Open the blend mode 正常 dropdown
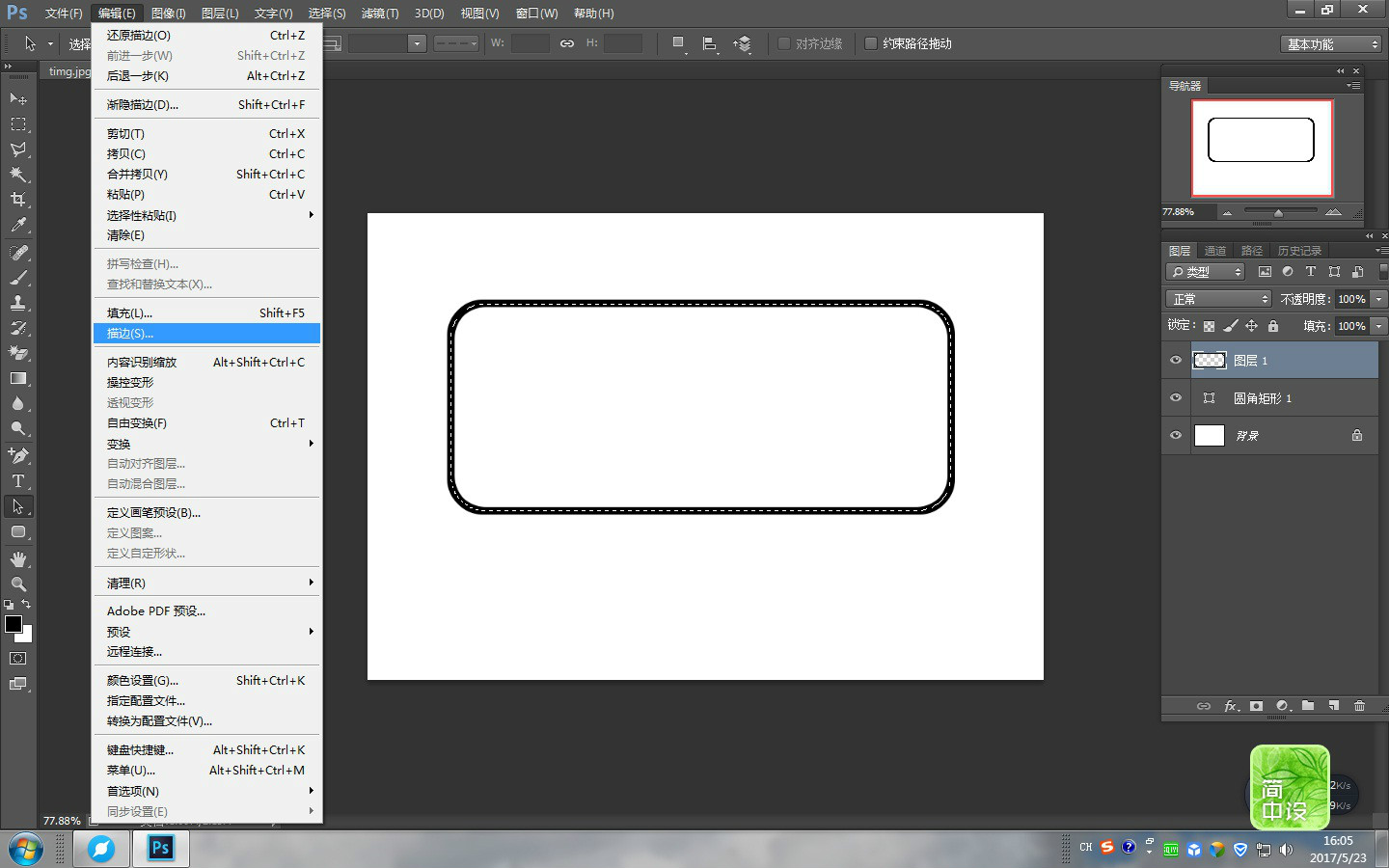This screenshot has height=868, width=1389. point(1219,299)
